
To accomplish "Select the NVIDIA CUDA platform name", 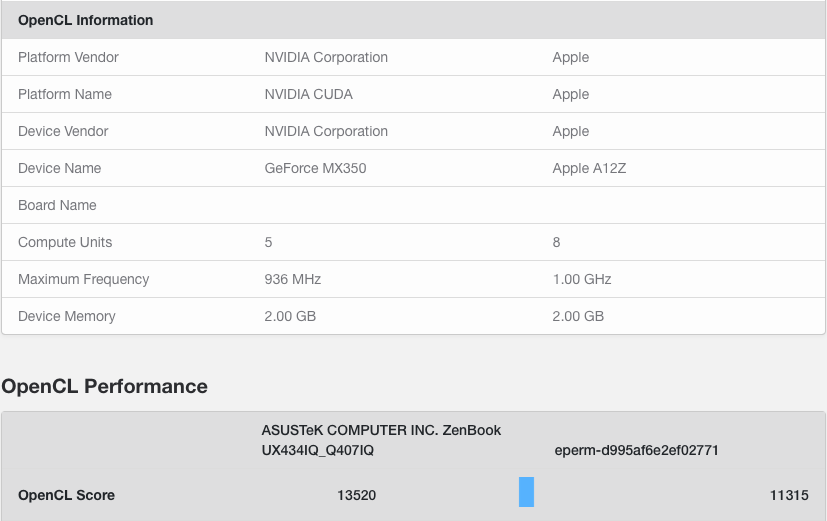I will tap(308, 94).
